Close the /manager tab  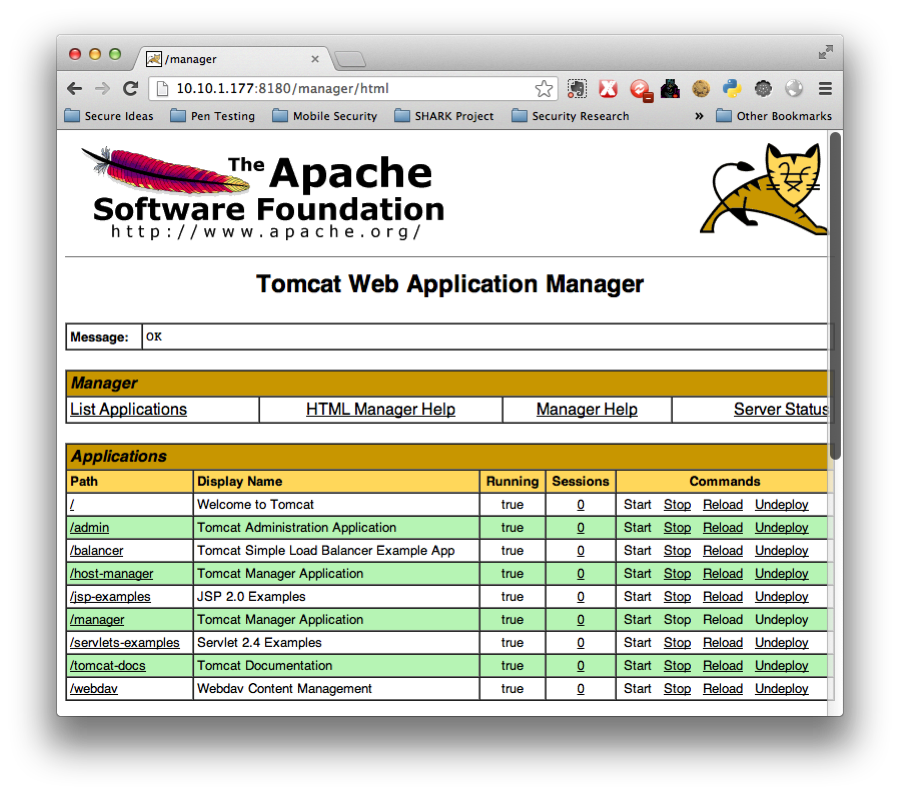click(315, 59)
